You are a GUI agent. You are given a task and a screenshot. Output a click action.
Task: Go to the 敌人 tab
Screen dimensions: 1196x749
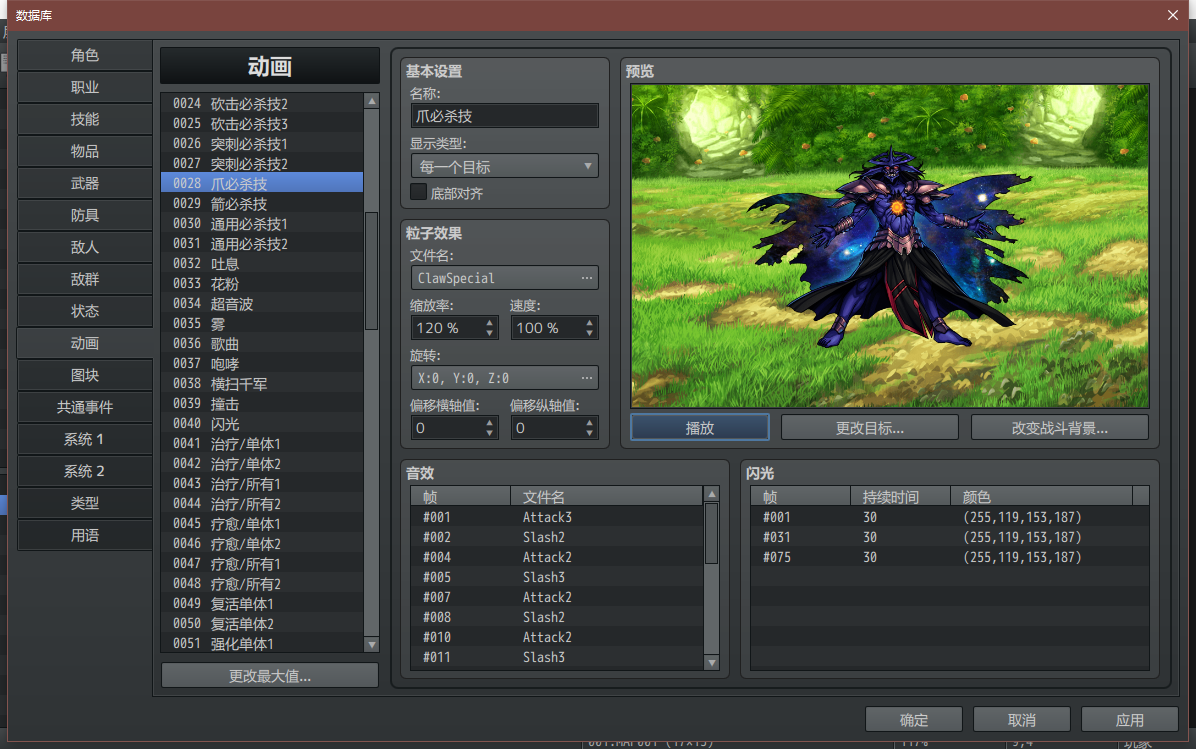tap(85, 247)
